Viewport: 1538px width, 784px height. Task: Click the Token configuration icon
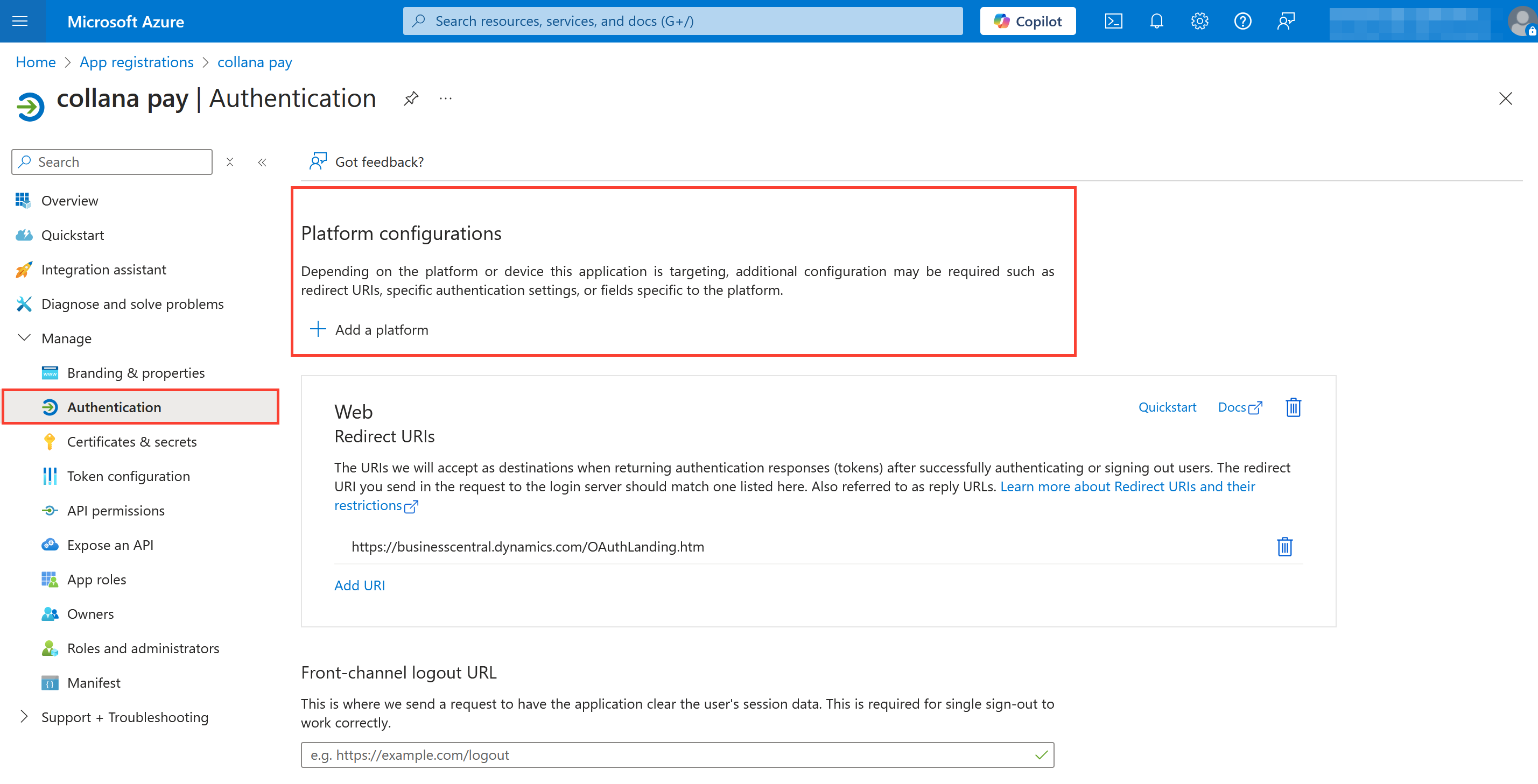coord(50,476)
